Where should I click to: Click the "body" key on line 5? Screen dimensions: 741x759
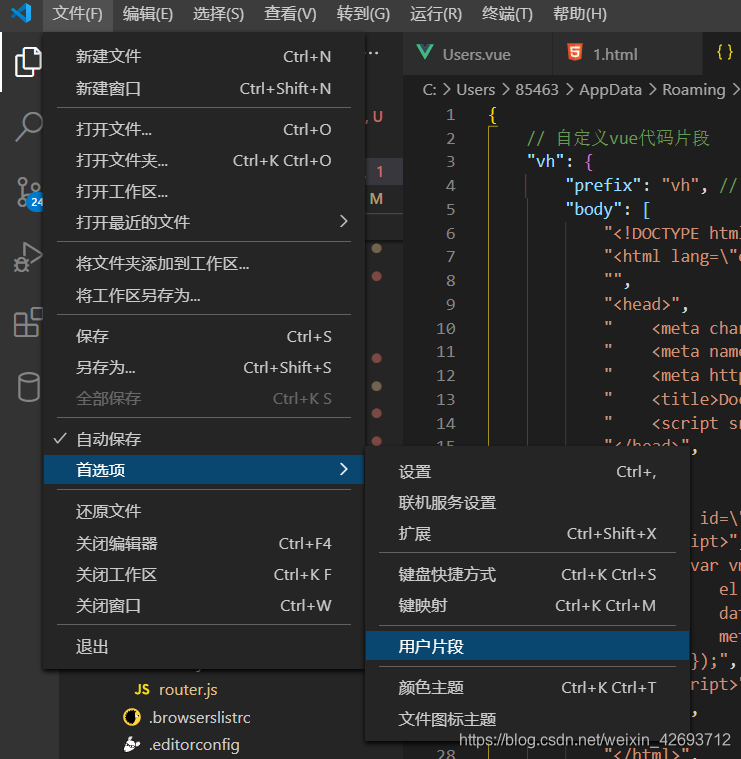pyautogui.click(x=594, y=210)
